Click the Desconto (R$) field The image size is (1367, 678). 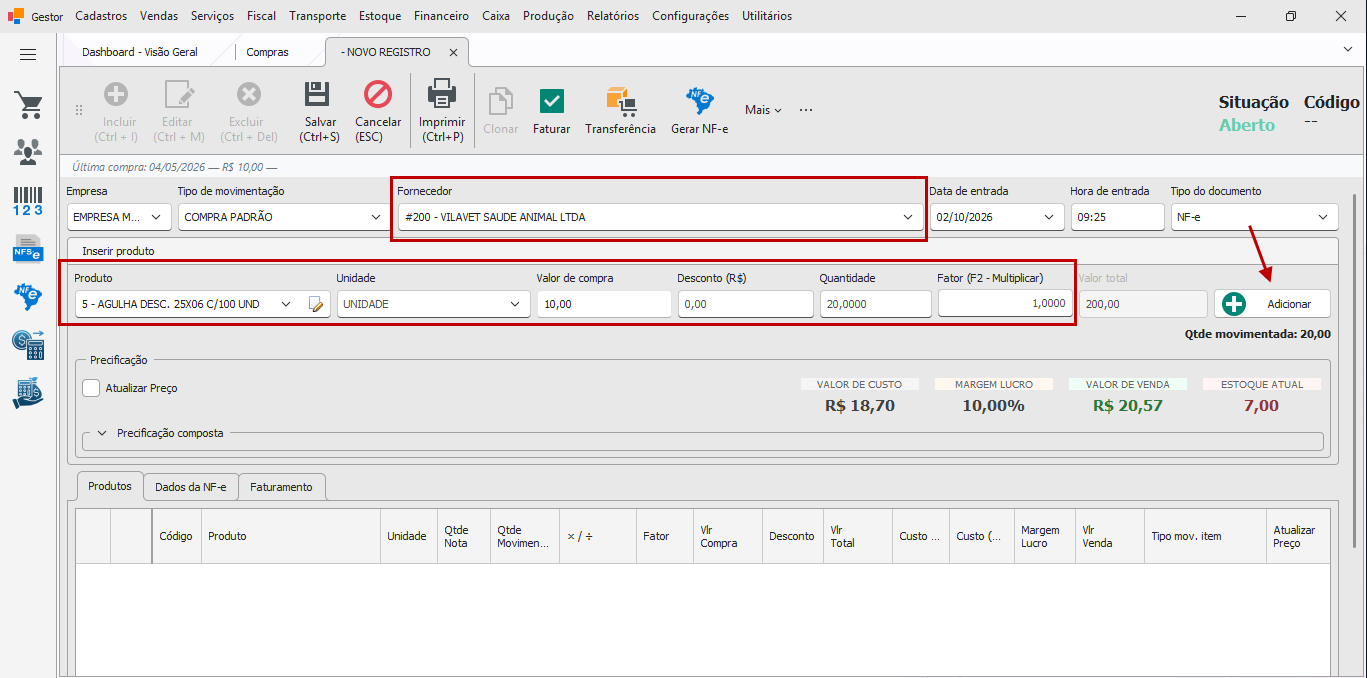[x=745, y=304]
